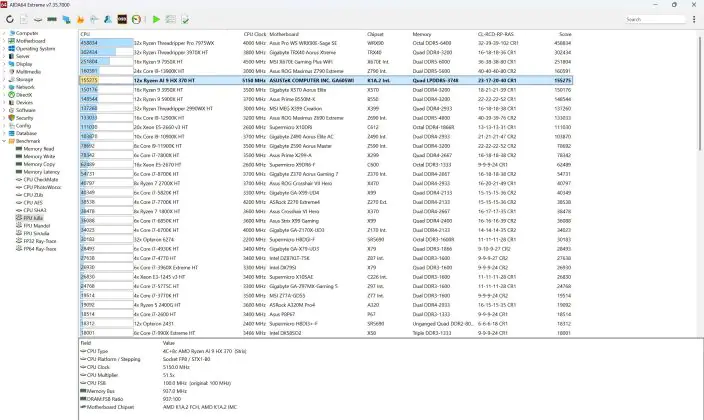The image size is (704, 420).
Task: Expand the Network tree node
Action: (x=4, y=87)
